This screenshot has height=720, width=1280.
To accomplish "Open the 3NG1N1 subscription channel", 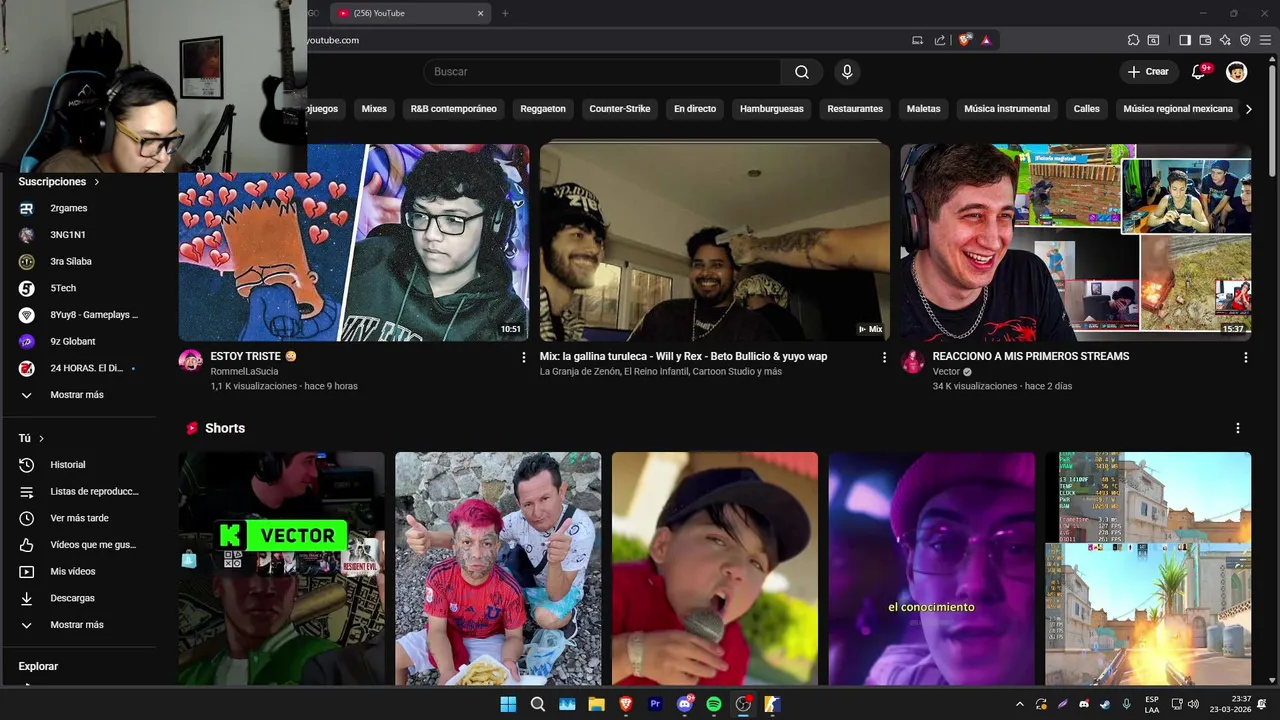I will click(80, 235).
